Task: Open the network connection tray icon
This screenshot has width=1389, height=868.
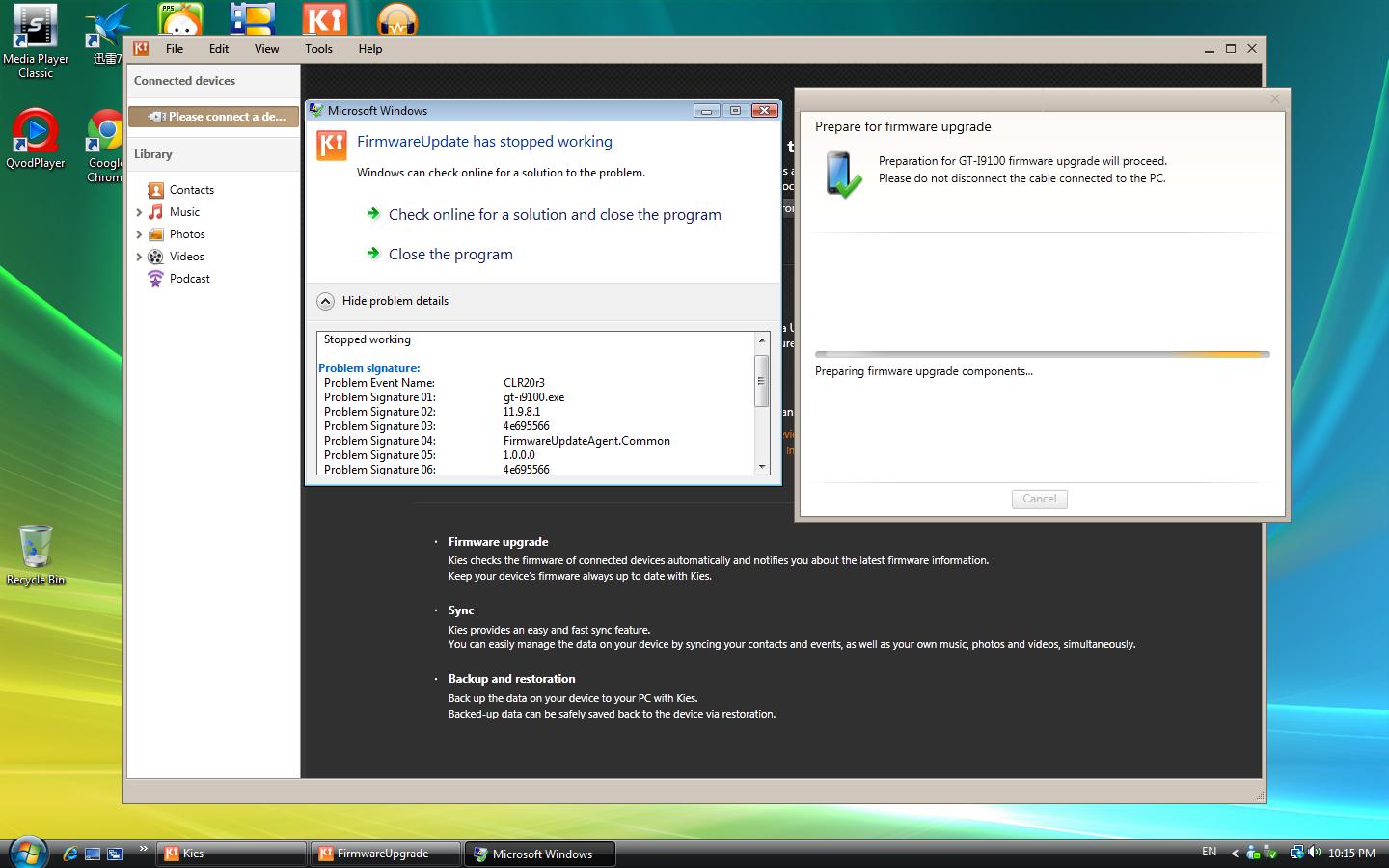Action: [x=1296, y=853]
